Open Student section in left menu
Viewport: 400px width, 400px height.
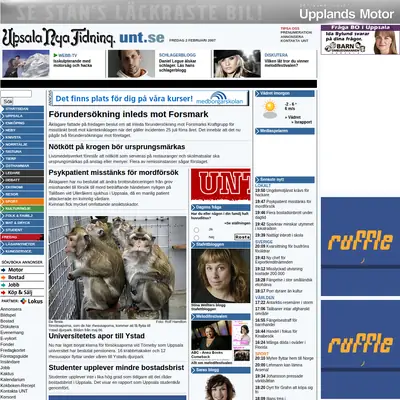pos(22,230)
